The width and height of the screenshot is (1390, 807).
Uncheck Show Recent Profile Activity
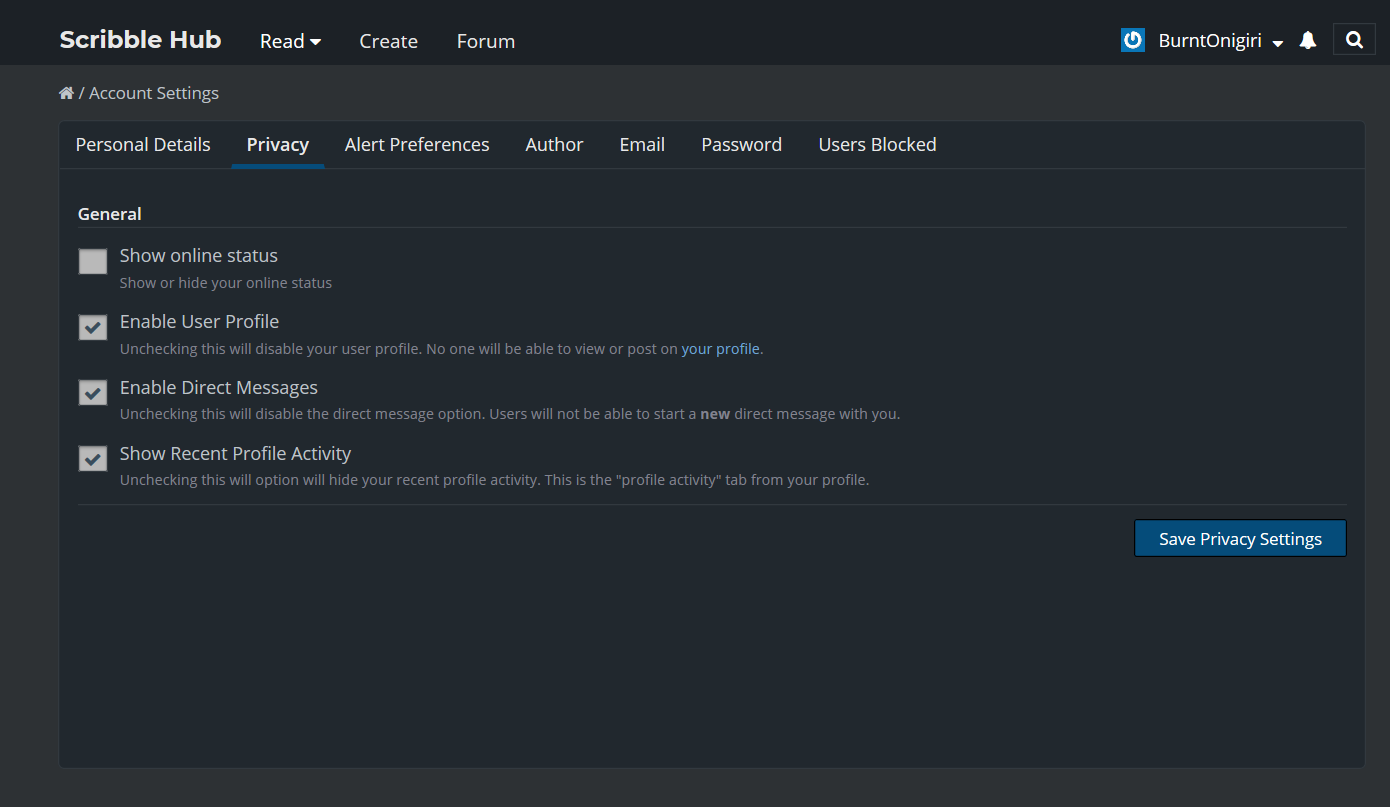93,460
